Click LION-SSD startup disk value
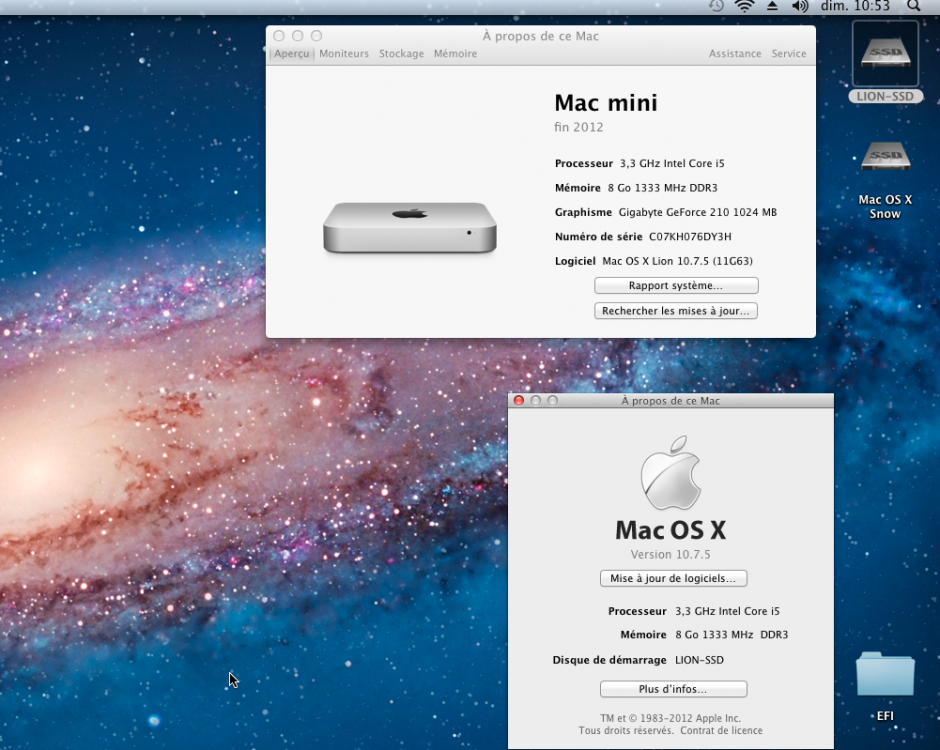 [699, 660]
